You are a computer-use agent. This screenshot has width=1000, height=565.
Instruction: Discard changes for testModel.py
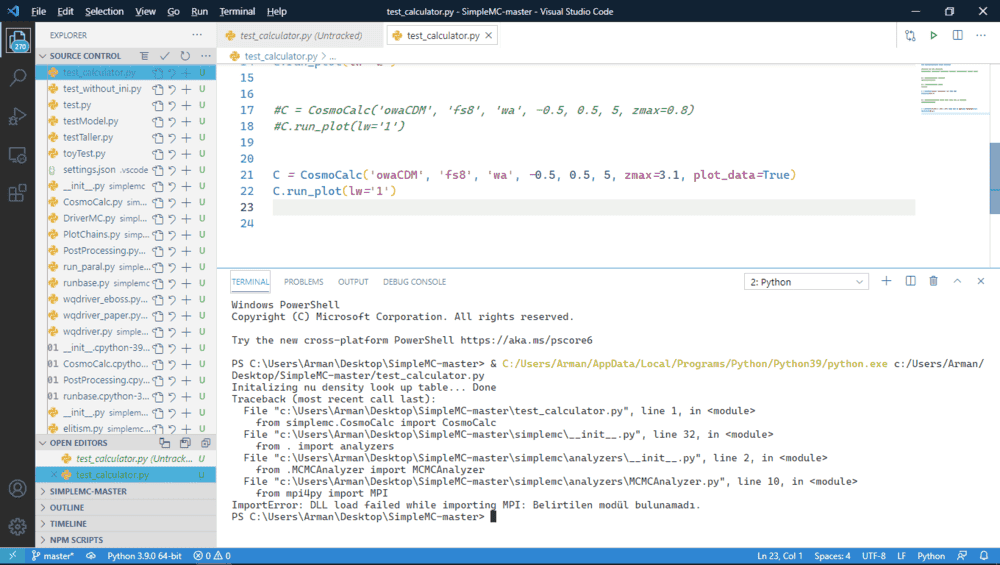coord(172,121)
